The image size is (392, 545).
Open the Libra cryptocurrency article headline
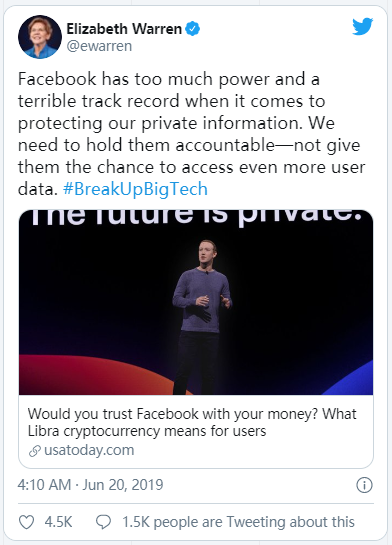pos(192,422)
